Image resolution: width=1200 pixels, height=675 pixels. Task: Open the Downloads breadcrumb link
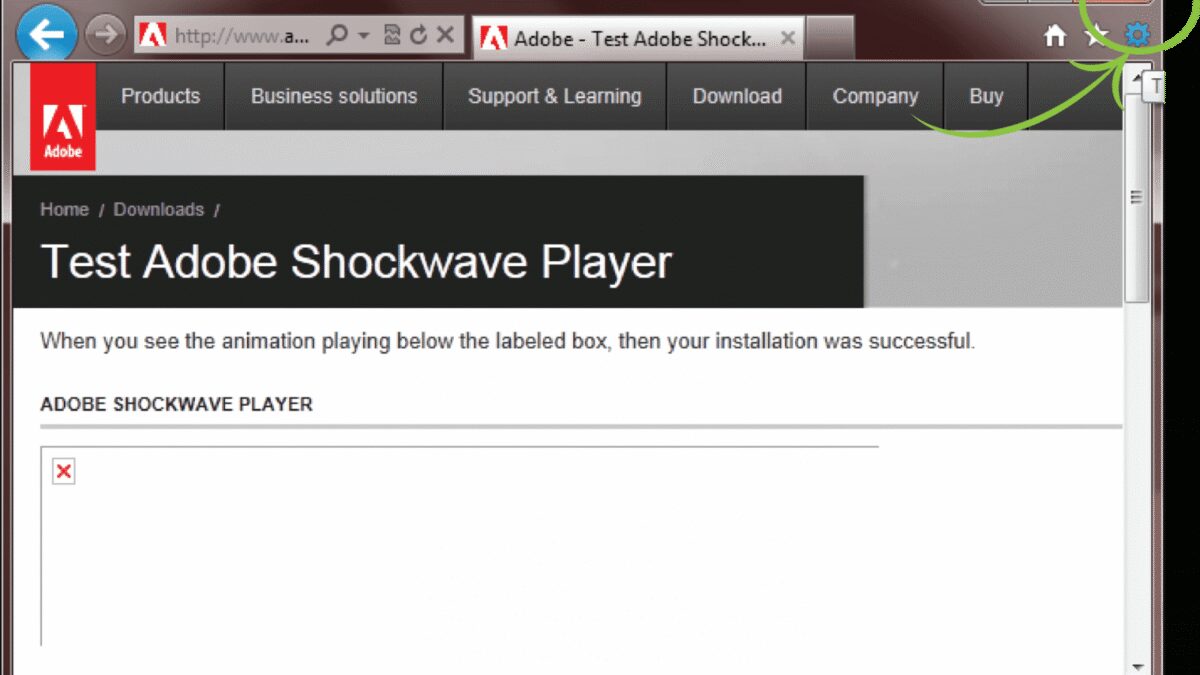[x=159, y=210]
